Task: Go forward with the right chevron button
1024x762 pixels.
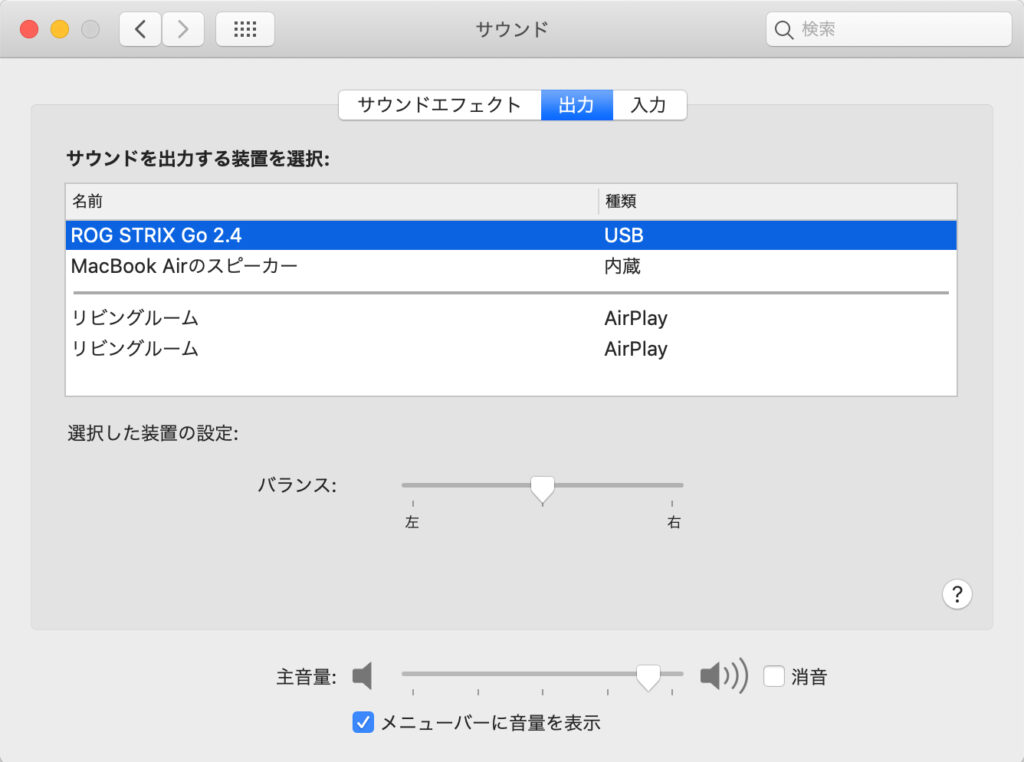Action: tap(183, 29)
